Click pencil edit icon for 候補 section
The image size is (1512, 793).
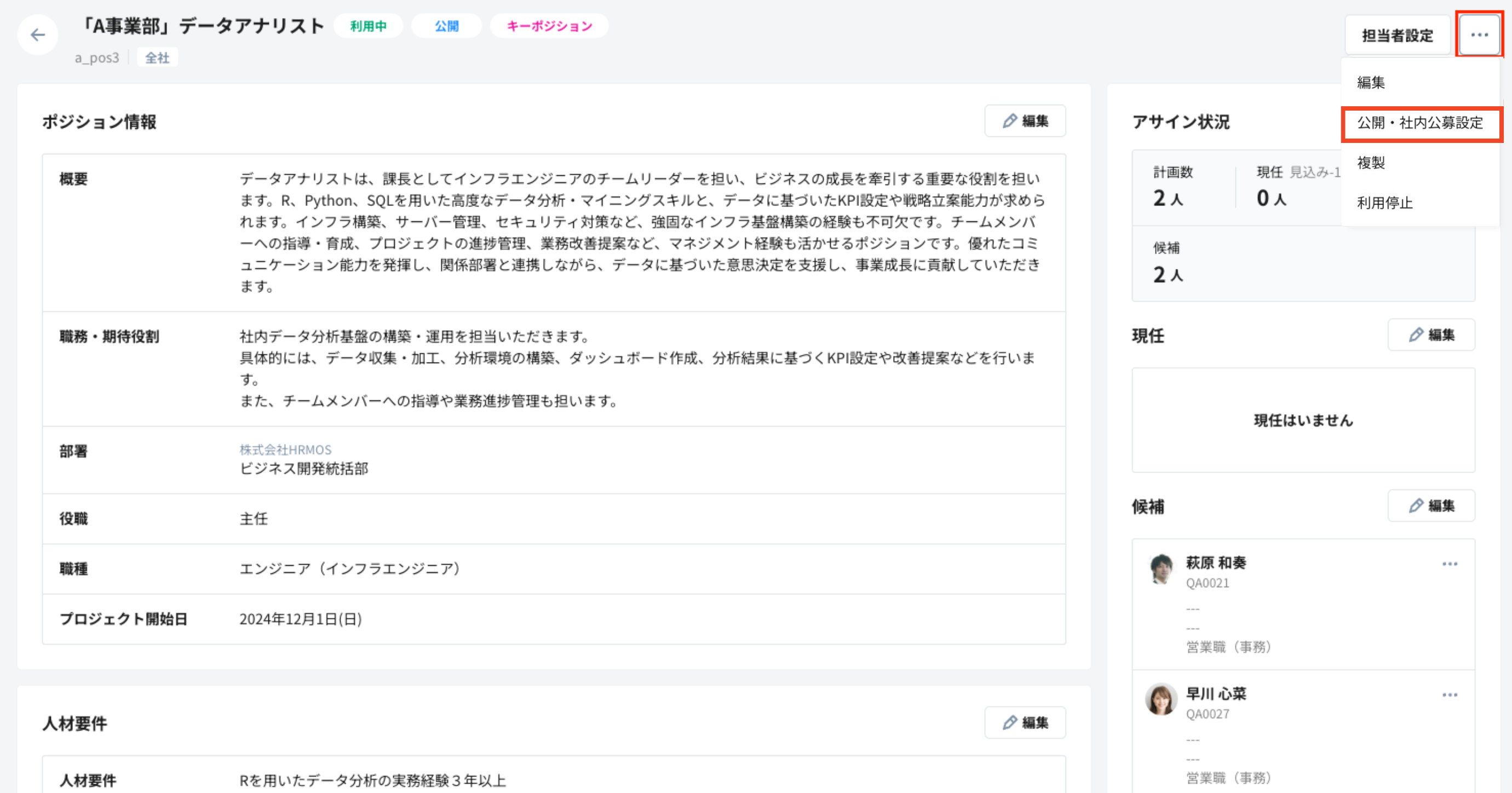click(x=1431, y=506)
